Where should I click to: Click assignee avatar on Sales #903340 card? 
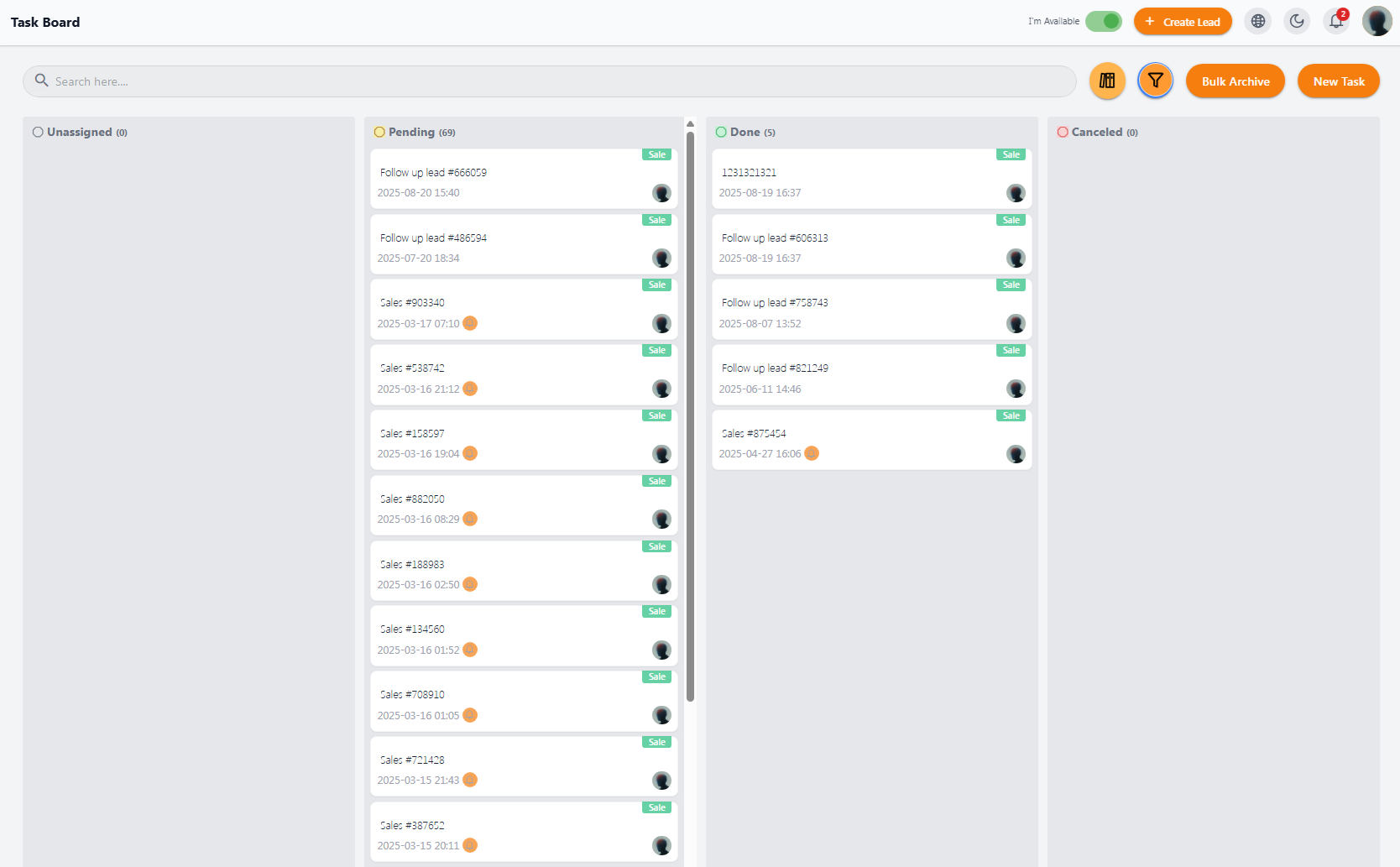point(661,323)
